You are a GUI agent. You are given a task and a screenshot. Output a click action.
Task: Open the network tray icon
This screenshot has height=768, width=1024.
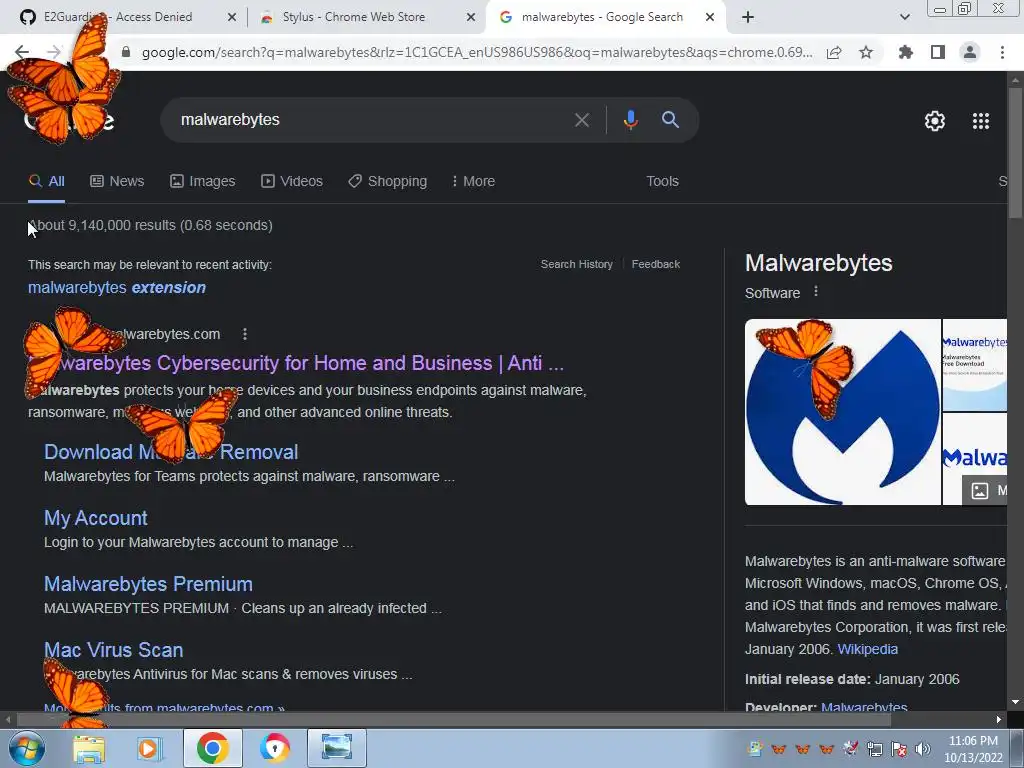(x=874, y=749)
